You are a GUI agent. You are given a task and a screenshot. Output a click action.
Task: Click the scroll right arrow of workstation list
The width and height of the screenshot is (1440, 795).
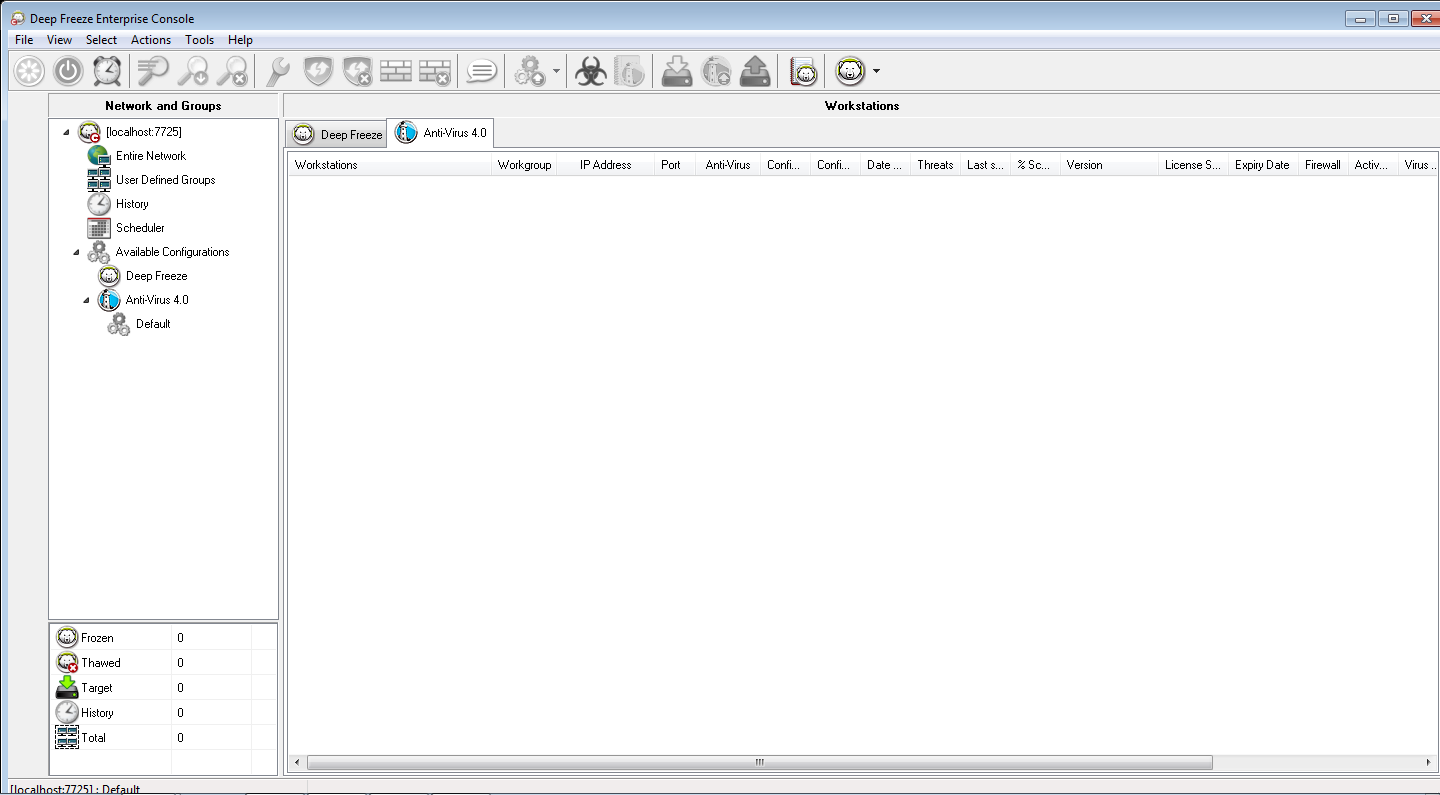click(x=1428, y=762)
